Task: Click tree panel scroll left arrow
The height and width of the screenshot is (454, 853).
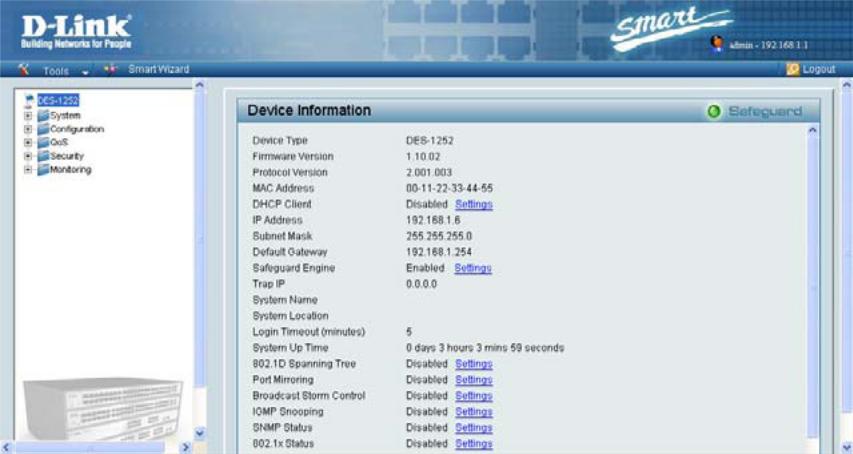Action: pos(7,447)
